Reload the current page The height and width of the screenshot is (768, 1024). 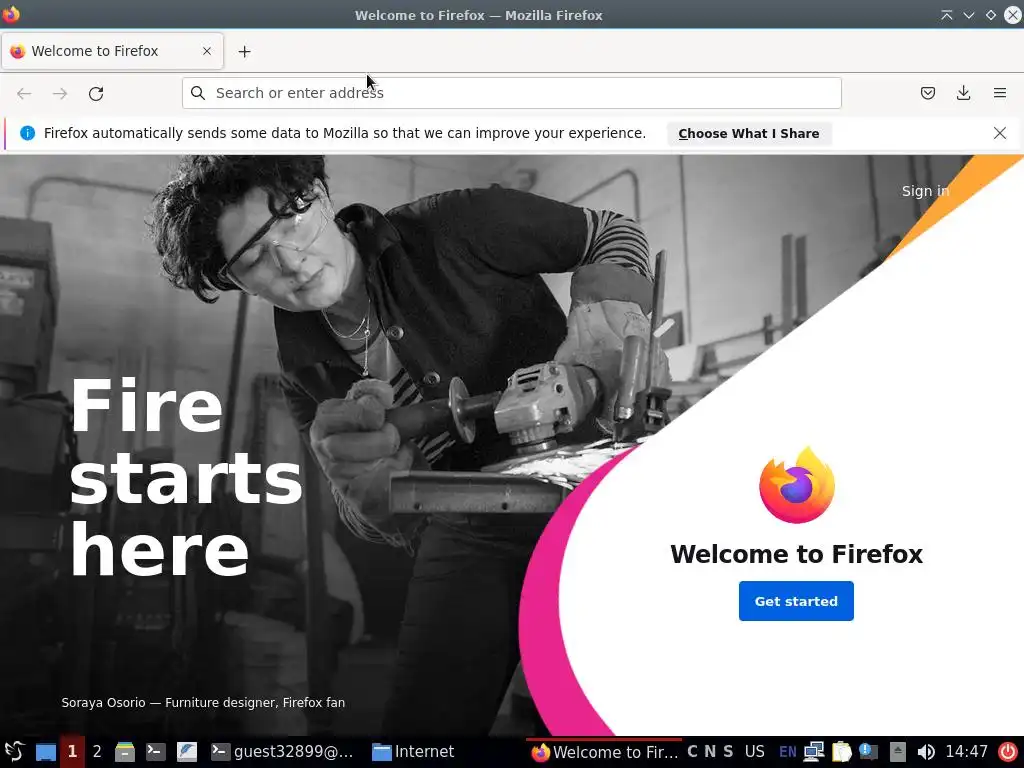[x=96, y=93]
